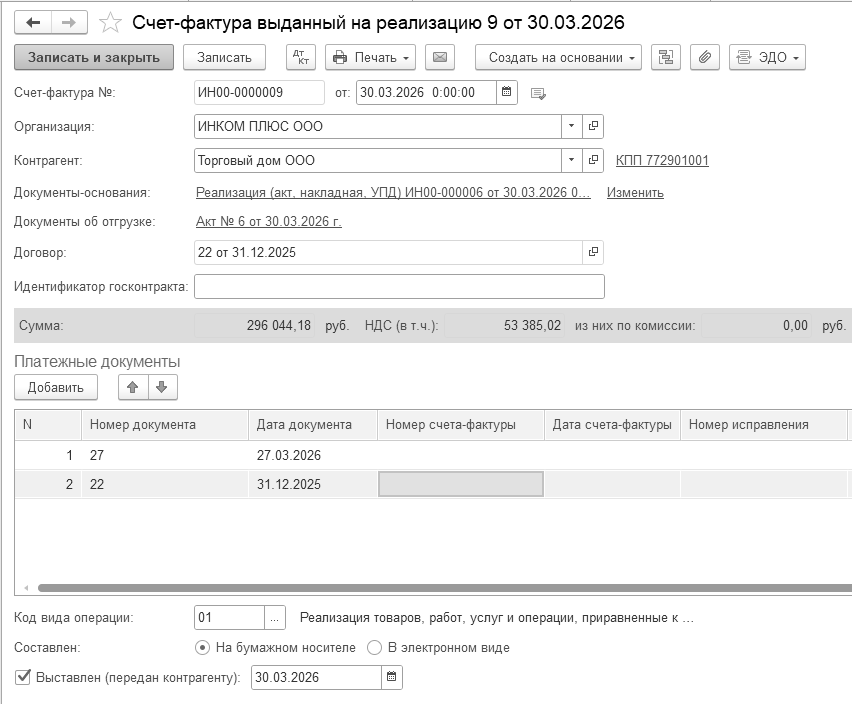Click the Контрагент field Торговый дом ООО
The image size is (852, 704).
(378, 160)
